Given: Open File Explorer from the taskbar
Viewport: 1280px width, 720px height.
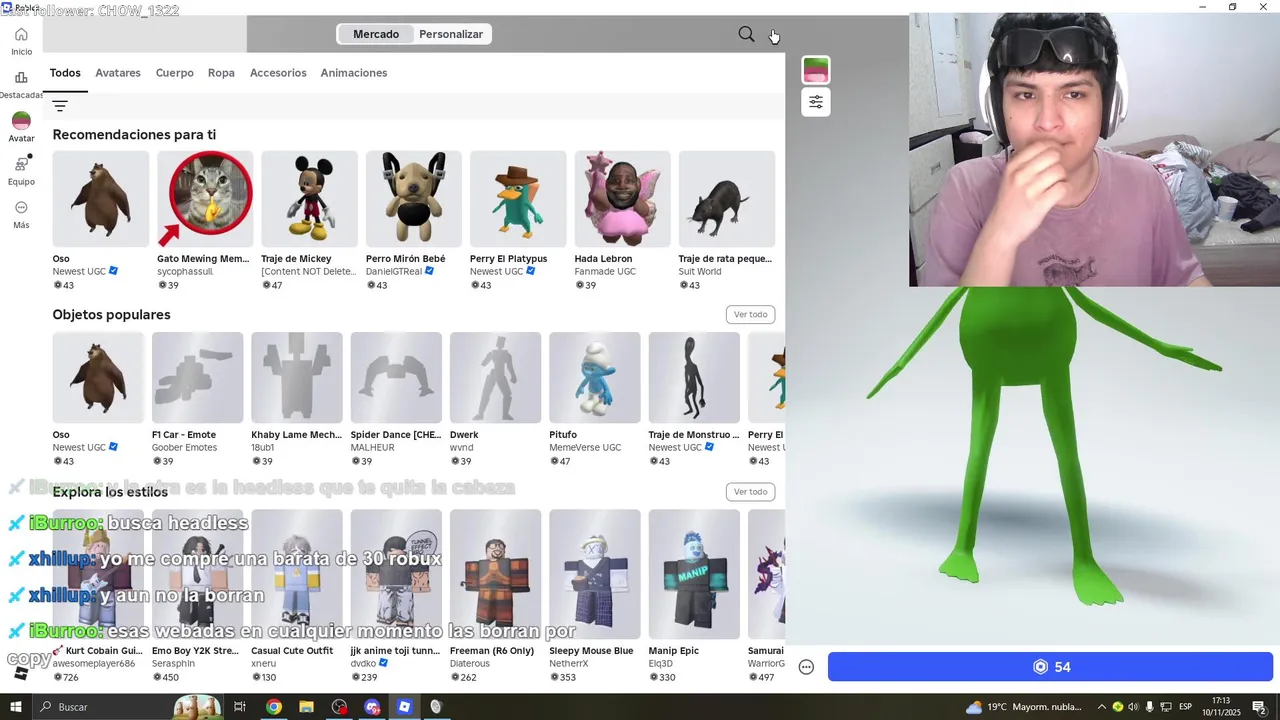Looking at the screenshot, I should 306,707.
